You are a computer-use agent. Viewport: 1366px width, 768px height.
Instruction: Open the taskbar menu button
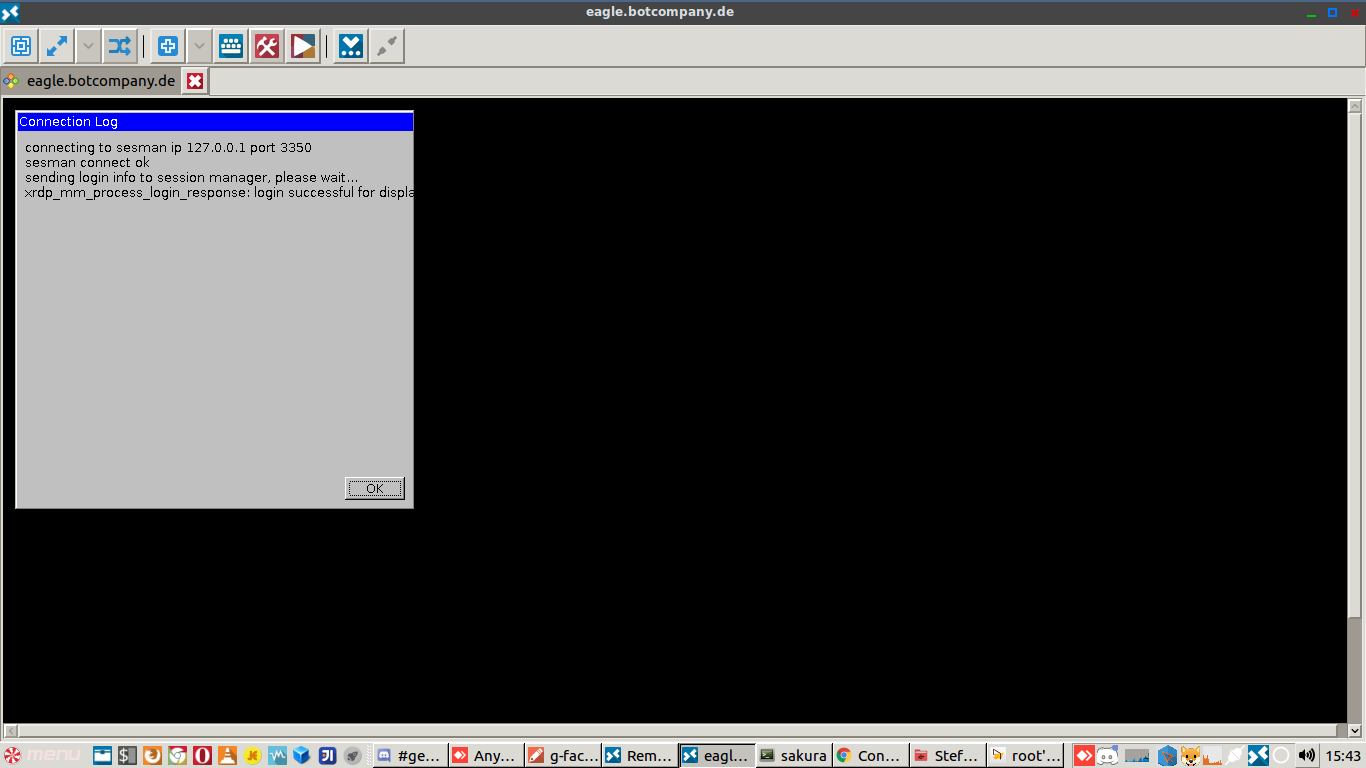[42, 755]
